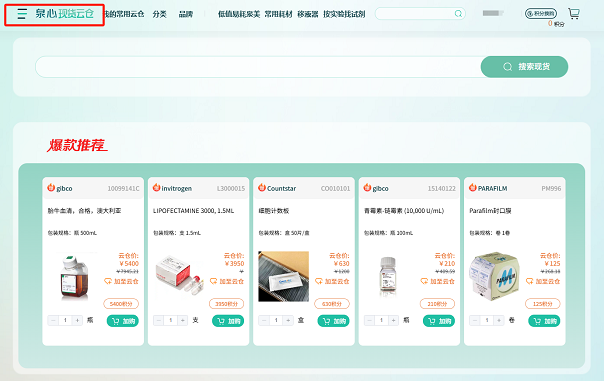604x381 pixels.
Task: Decrease quantity on invitrogen card
Action: coord(159,320)
